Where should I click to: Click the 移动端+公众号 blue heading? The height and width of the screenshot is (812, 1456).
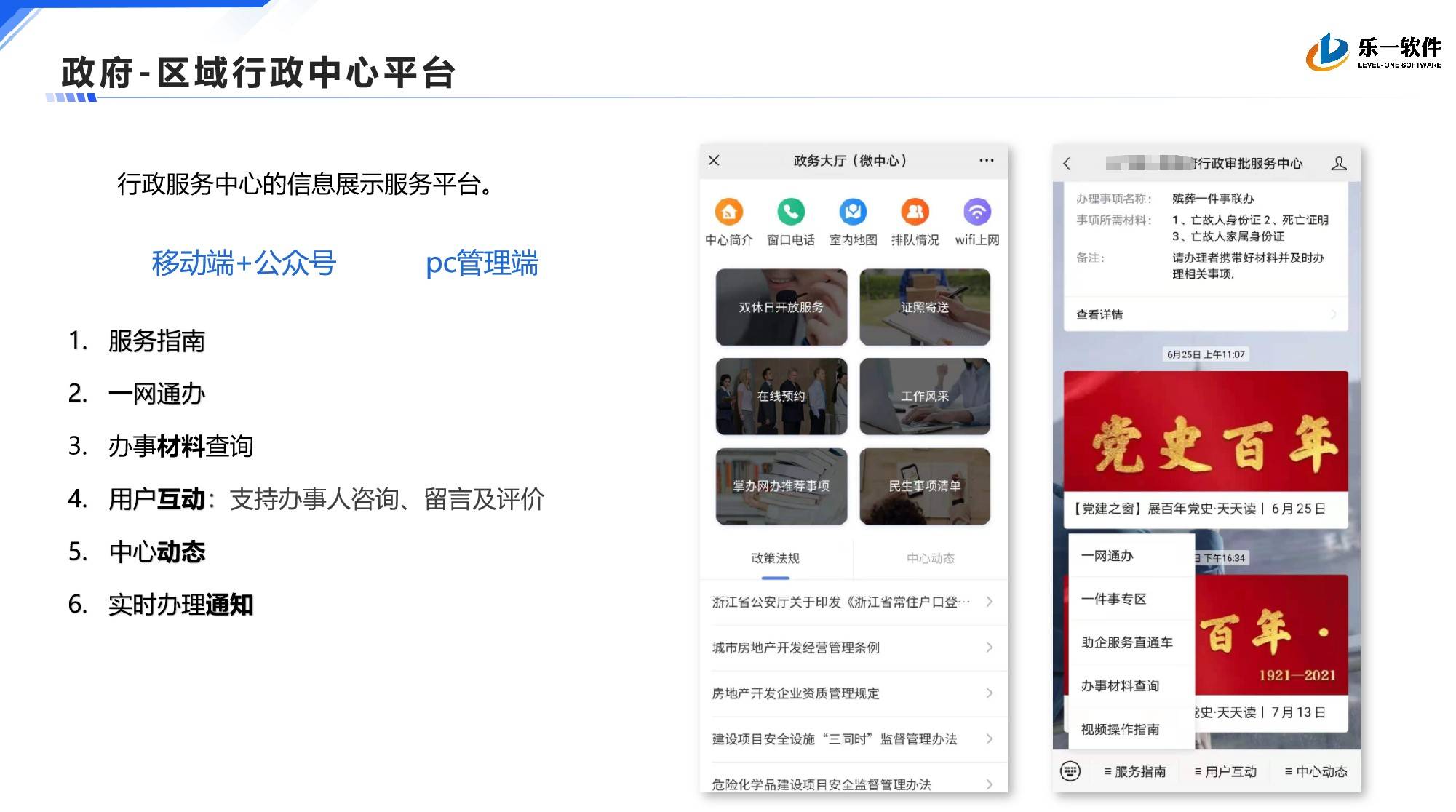click(x=244, y=263)
